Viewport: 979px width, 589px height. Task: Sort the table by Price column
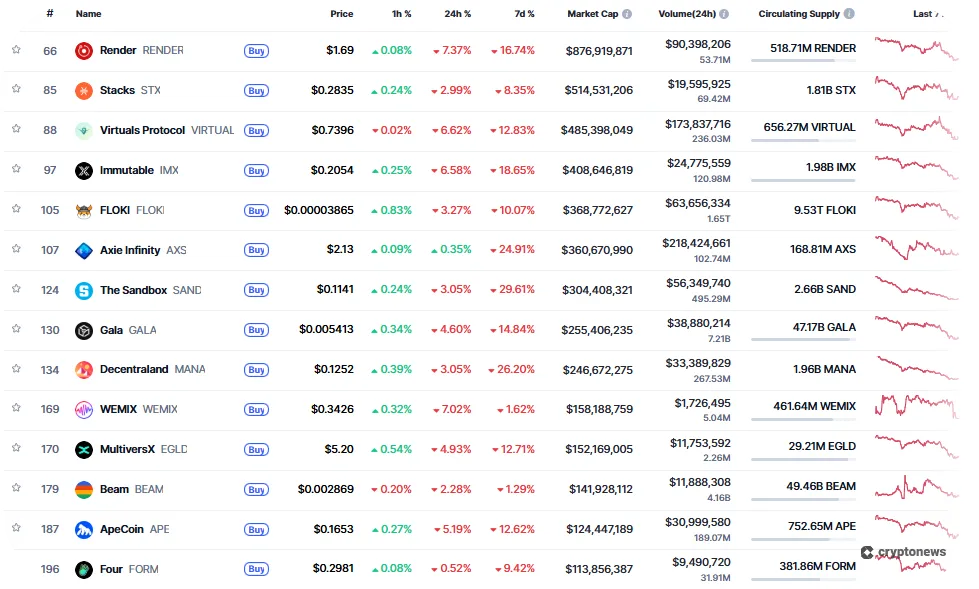click(341, 14)
